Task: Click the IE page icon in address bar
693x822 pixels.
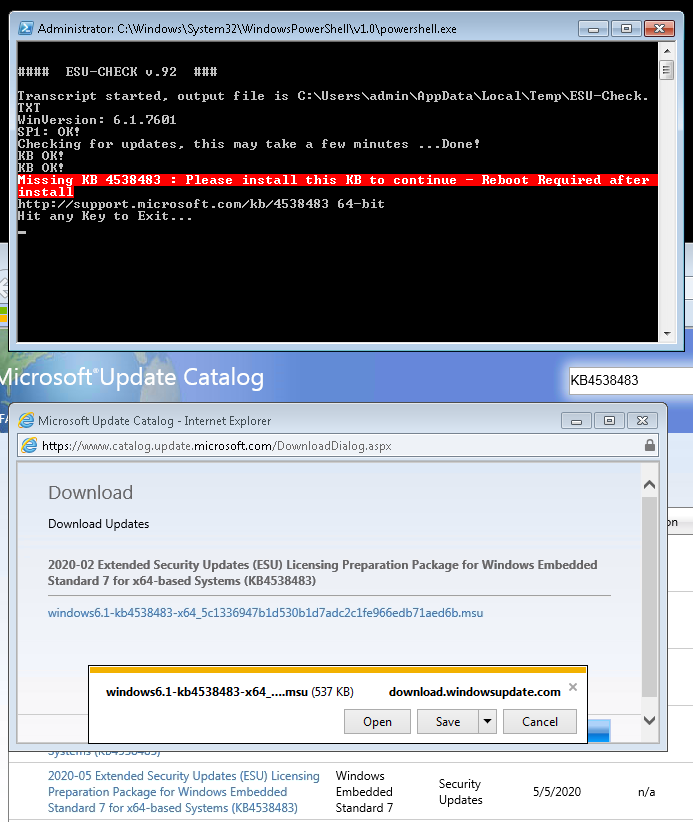Action: click(29, 446)
